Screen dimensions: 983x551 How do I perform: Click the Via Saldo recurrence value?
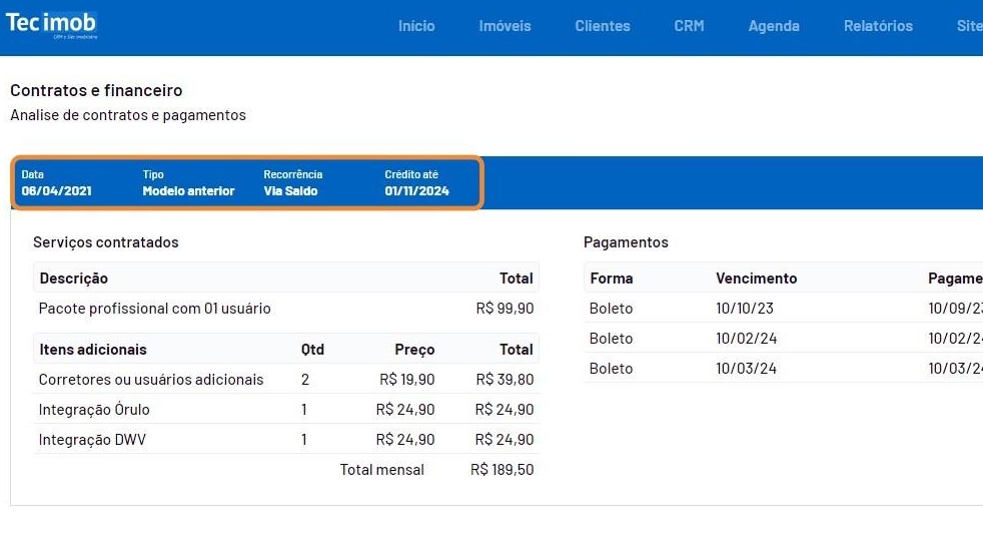pyautogui.click(x=290, y=190)
